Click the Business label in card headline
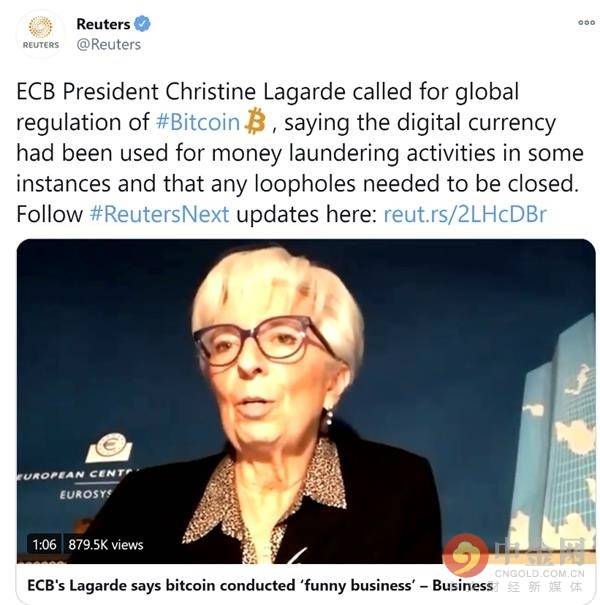The height and width of the screenshot is (605, 600). 462,585
